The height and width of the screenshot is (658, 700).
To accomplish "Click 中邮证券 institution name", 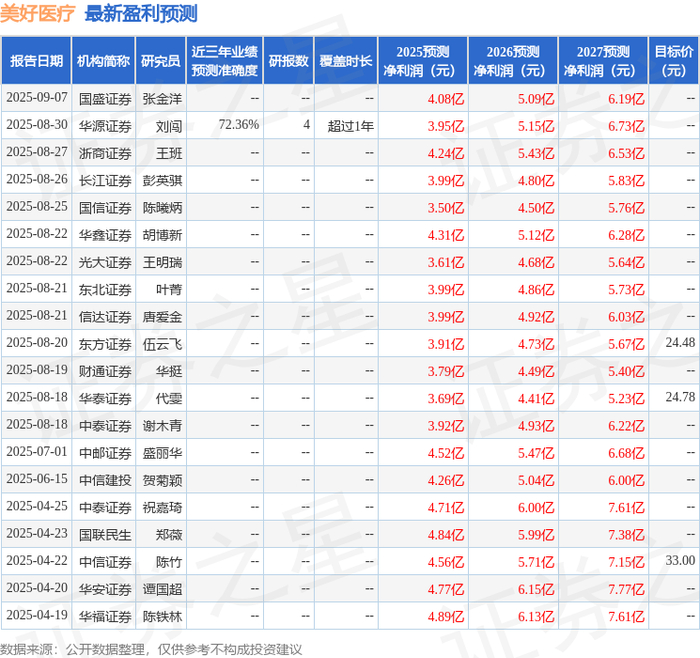I will tap(105, 453).
